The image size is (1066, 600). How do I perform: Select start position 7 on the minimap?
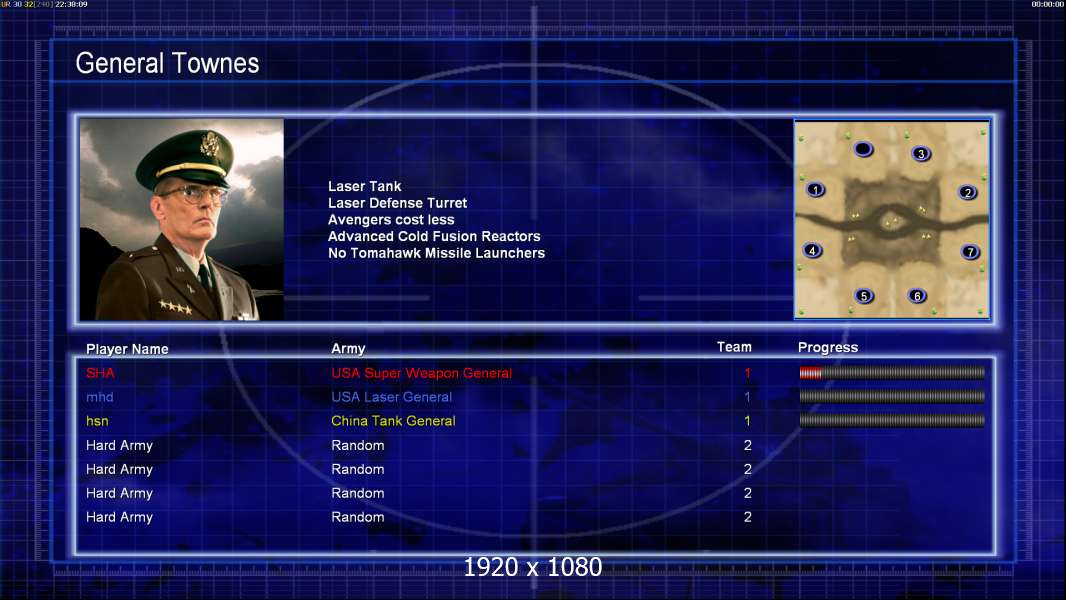(x=970, y=252)
